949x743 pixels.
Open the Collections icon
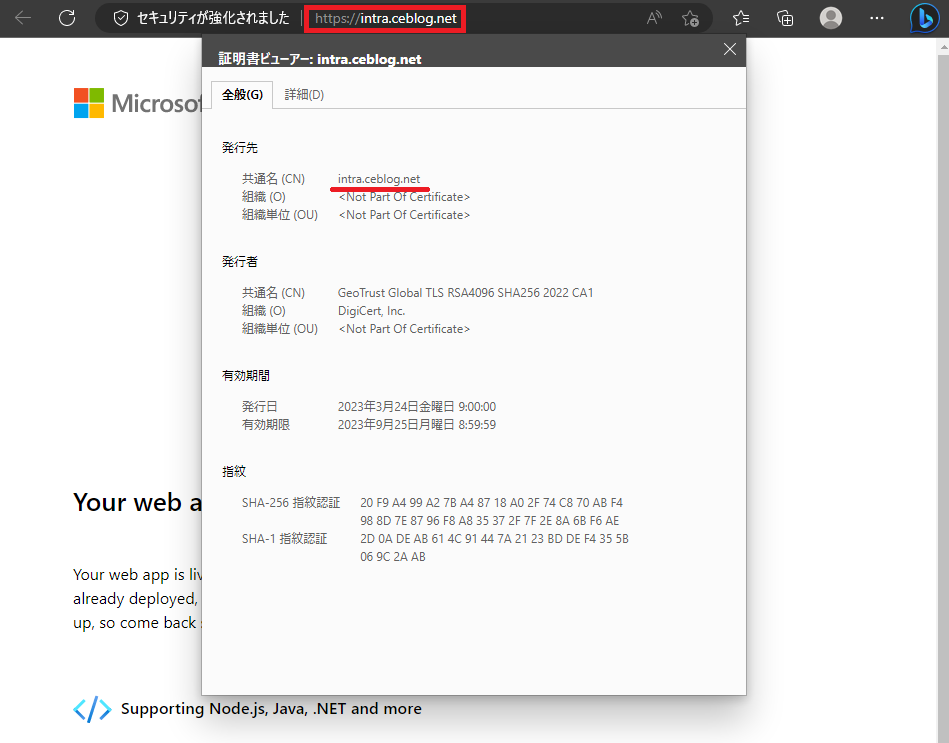785,18
